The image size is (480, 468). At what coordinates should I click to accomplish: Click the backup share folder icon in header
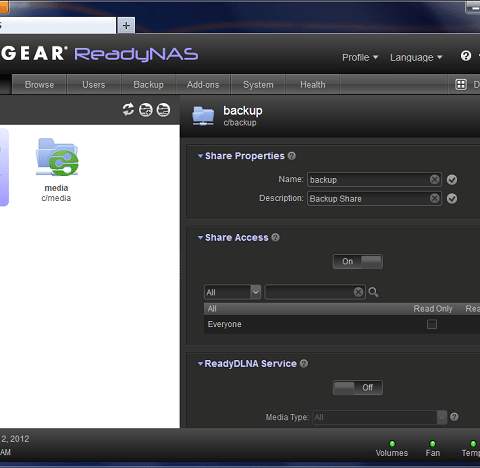[x=203, y=116]
